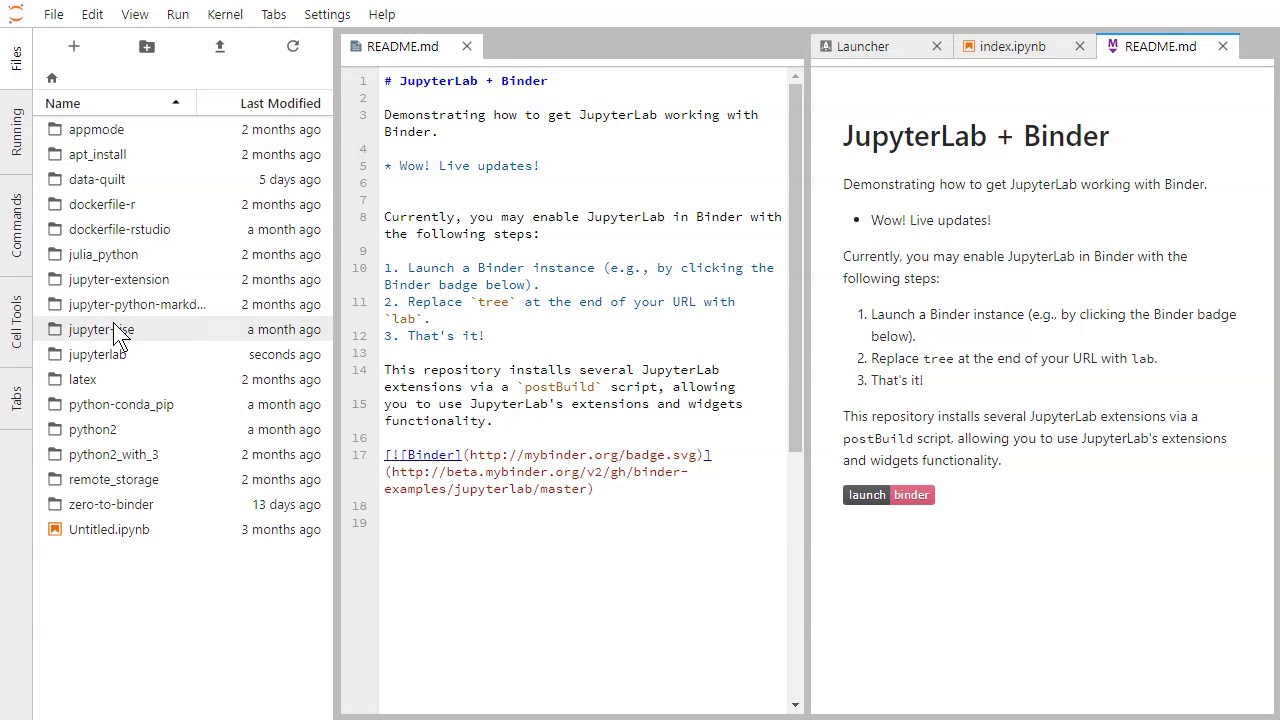Select the remote_storage folder row
The height and width of the screenshot is (720, 1280).
(x=185, y=479)
